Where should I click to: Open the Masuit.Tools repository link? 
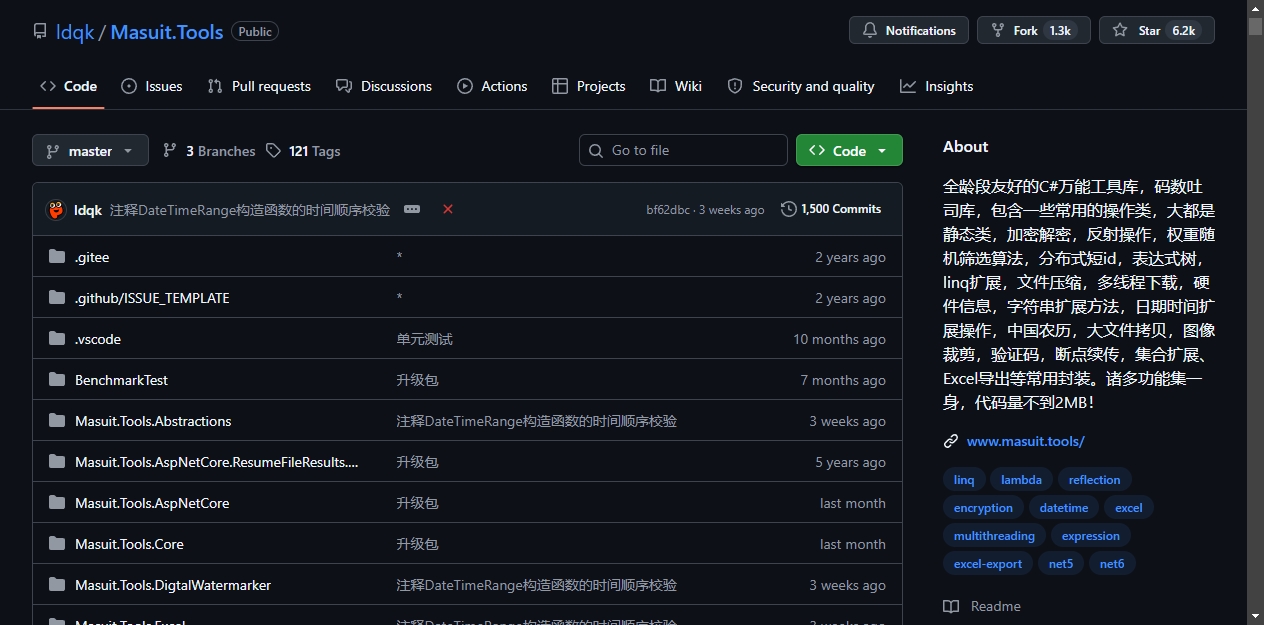coord(167,32)
